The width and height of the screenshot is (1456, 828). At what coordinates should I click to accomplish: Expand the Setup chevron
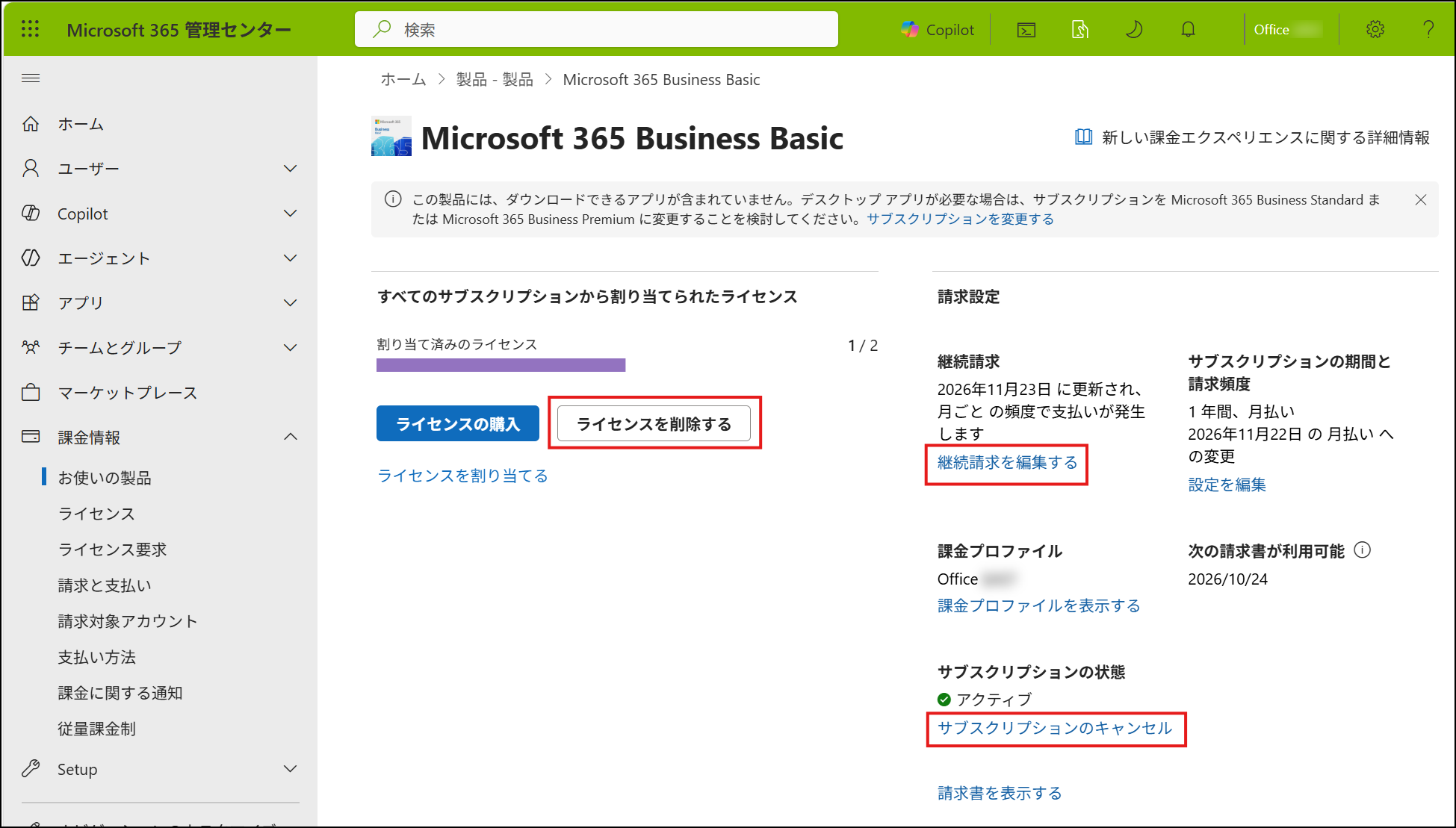pyautogui.click(x=291, y=769)
